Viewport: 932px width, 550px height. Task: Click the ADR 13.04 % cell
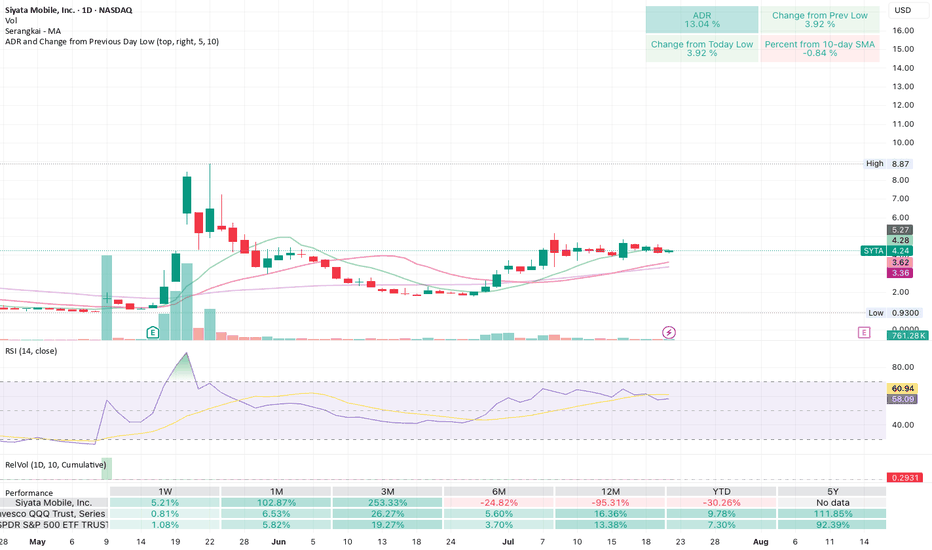tap(702, 20)
